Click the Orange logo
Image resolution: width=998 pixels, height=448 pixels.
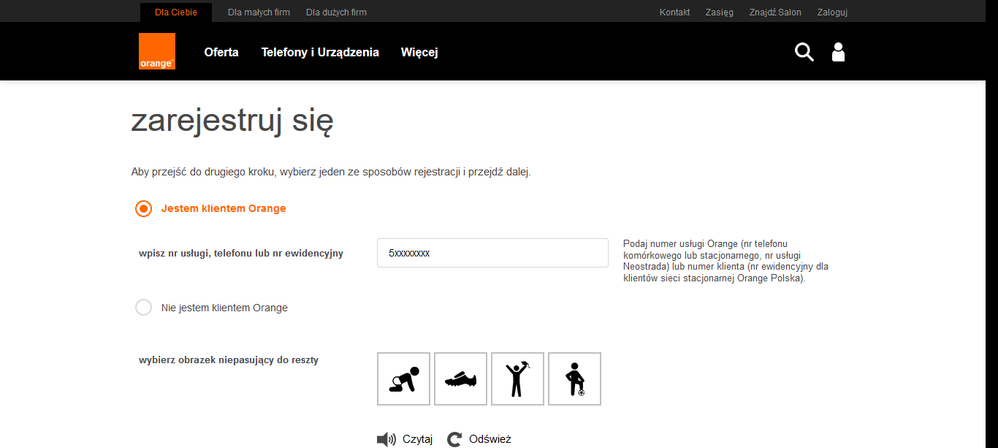click(x=157, y=51)
